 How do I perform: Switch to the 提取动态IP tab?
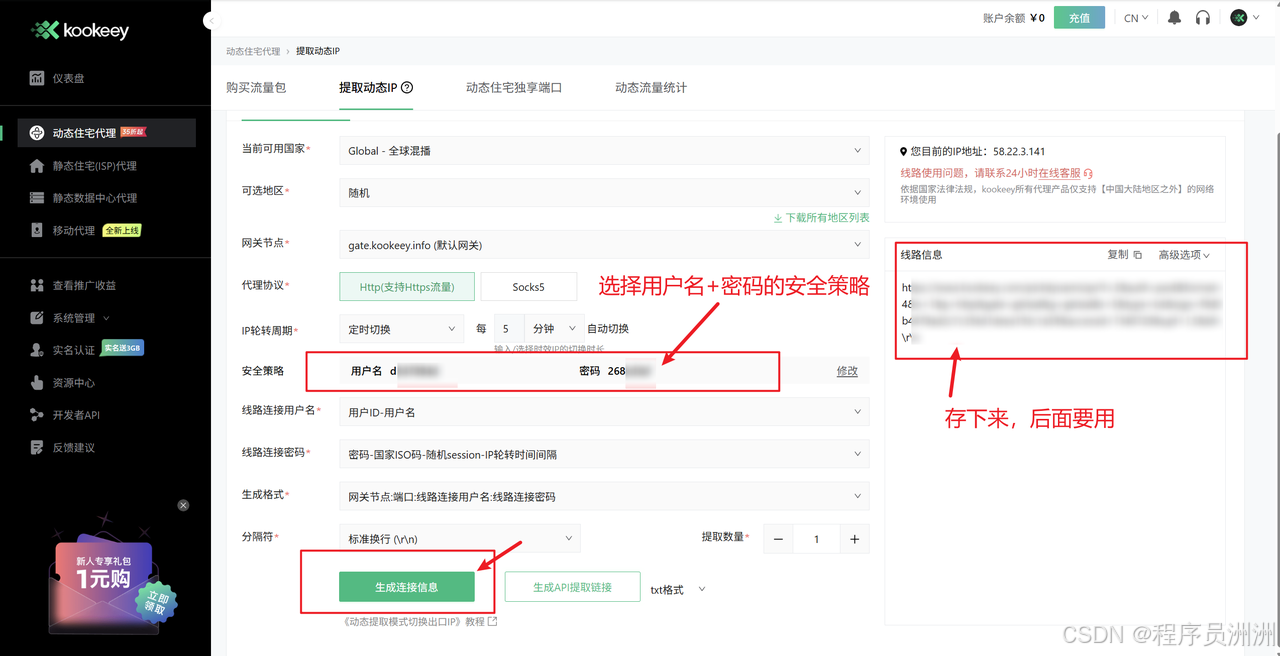point(368,88)
